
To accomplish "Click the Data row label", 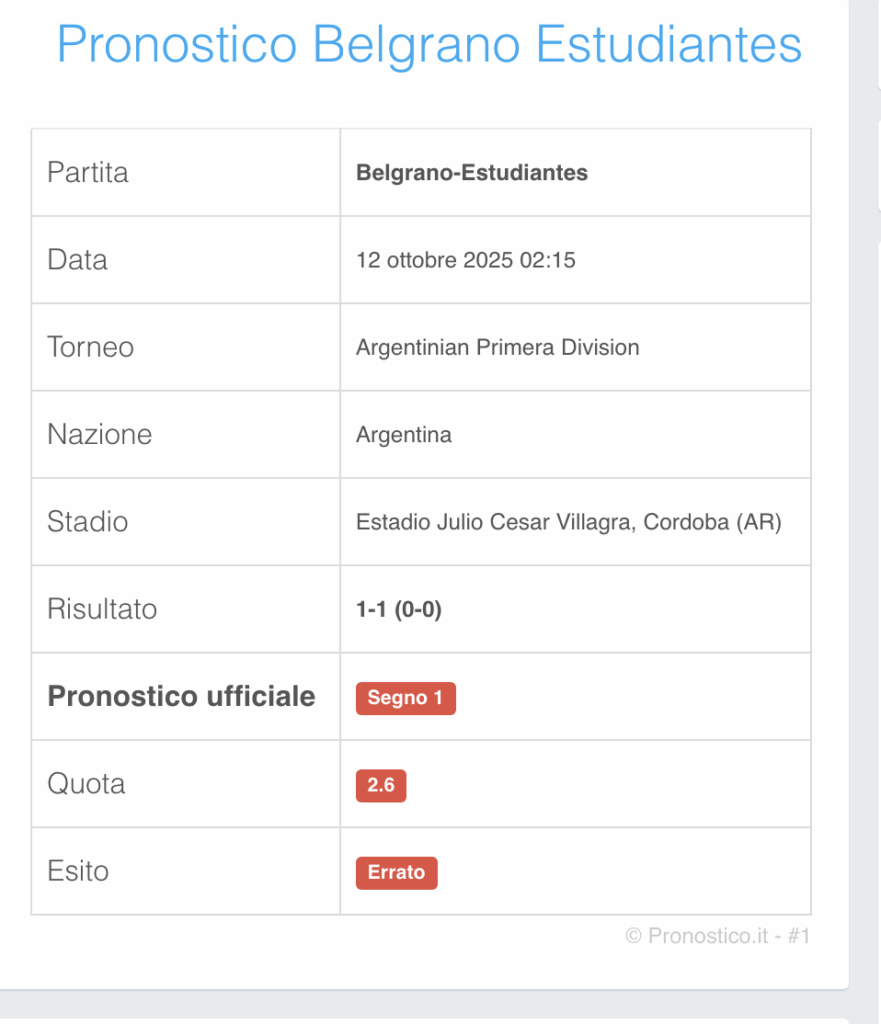I will click(77, 260).
